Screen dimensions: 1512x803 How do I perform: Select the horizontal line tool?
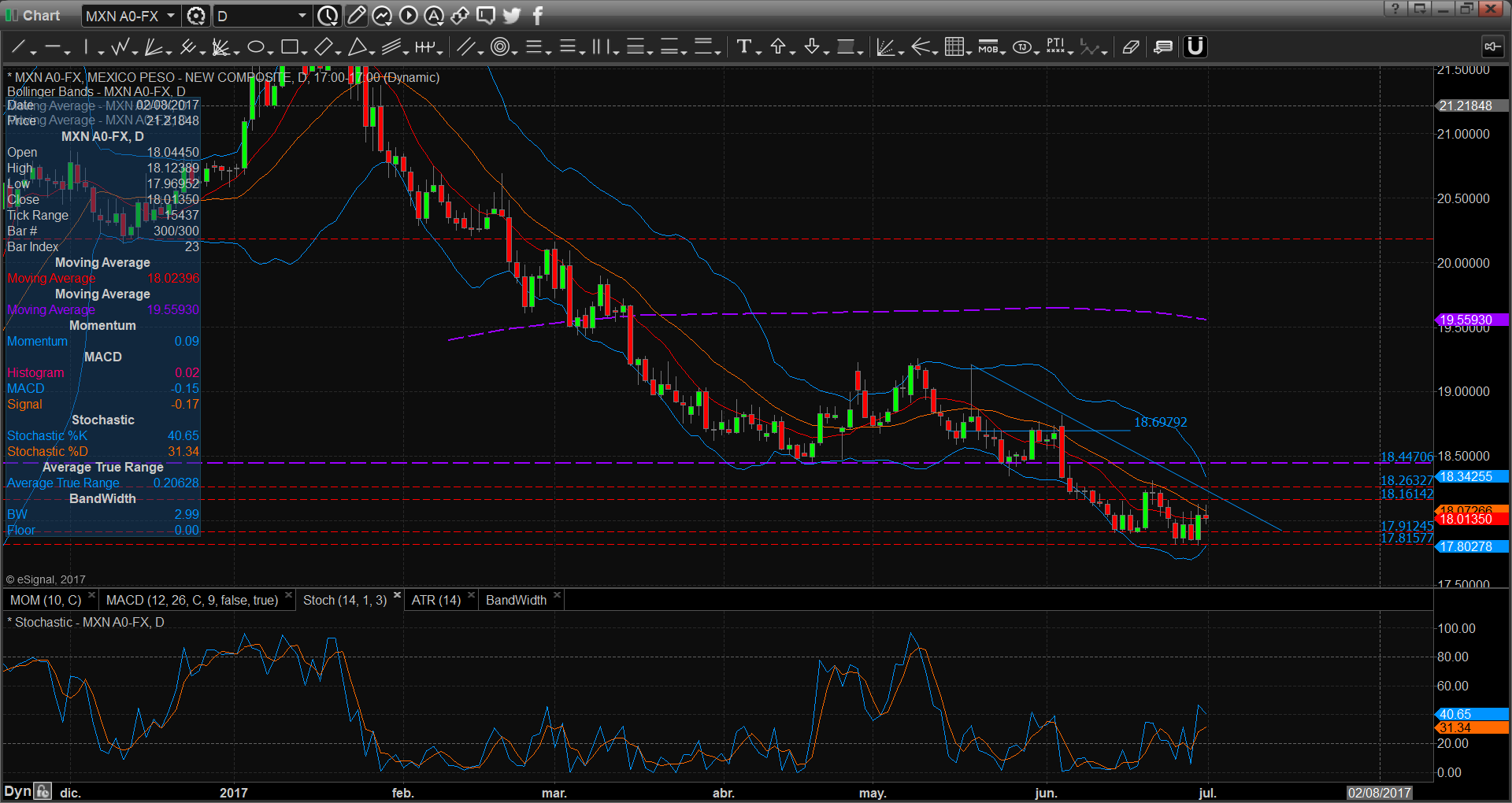click(53, 47)
